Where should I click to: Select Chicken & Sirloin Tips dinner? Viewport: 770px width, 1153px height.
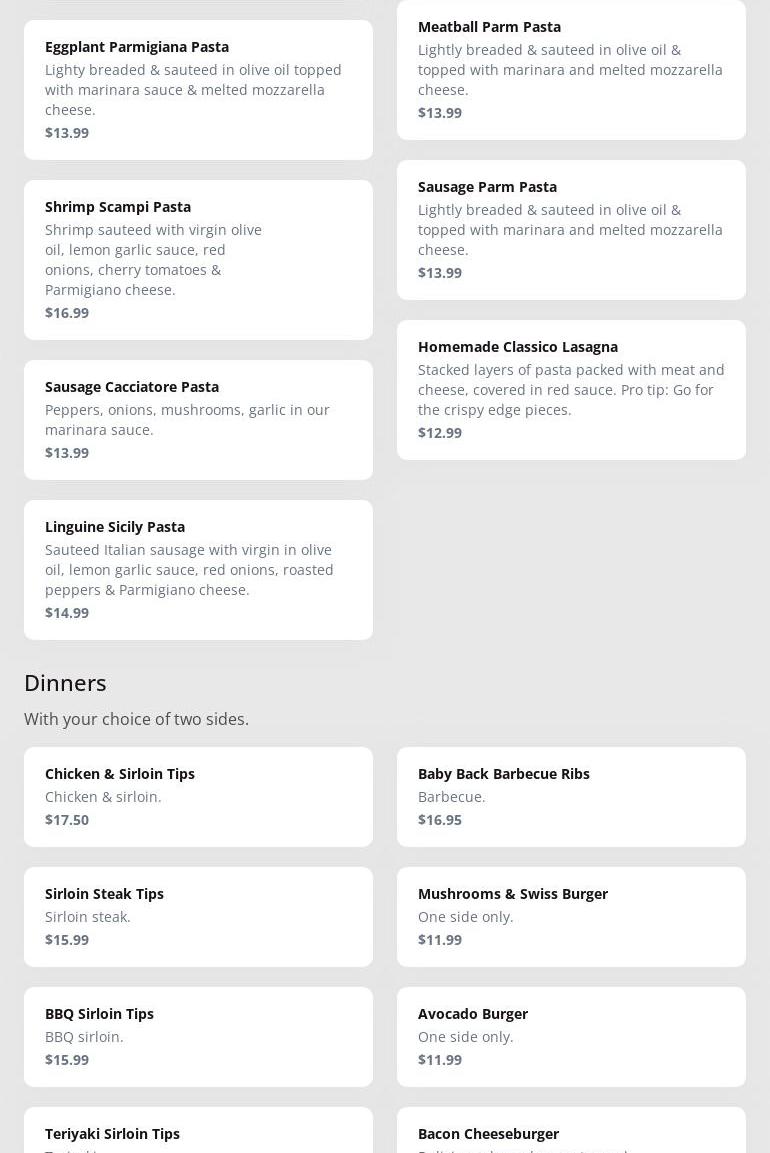coord(198,796)
